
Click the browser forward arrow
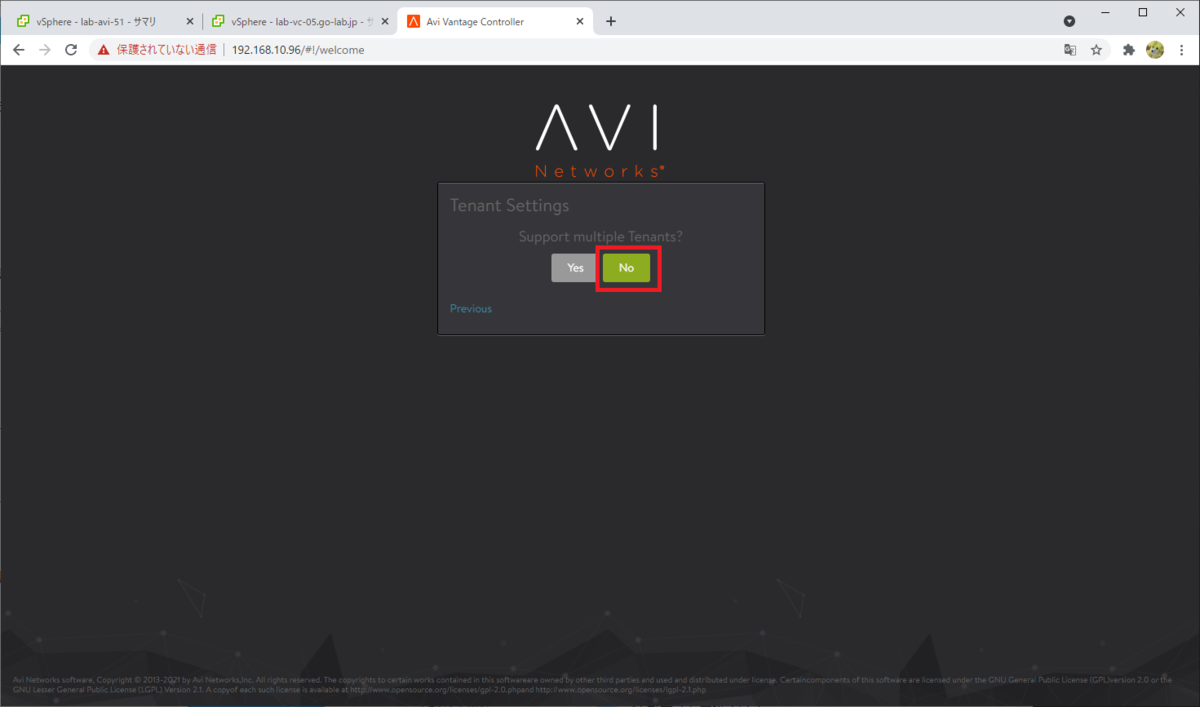pos(44,50)
